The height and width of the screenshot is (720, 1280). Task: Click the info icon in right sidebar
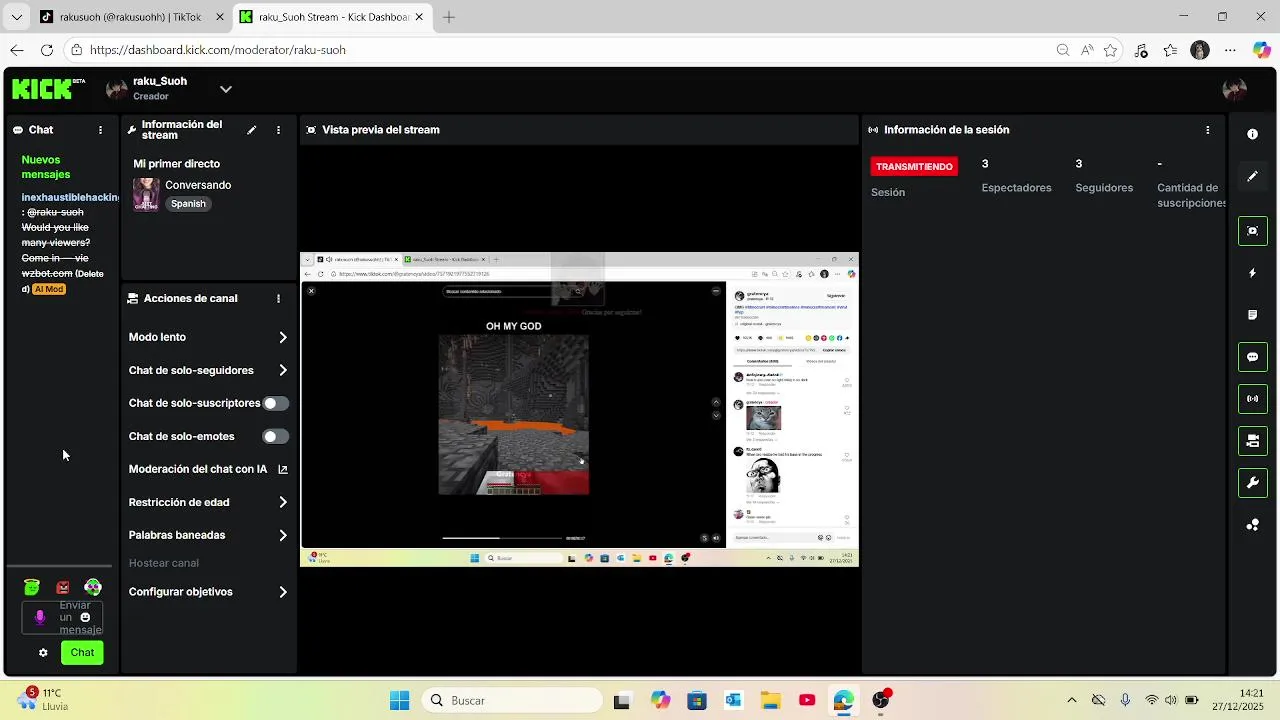click(1253, 134)
